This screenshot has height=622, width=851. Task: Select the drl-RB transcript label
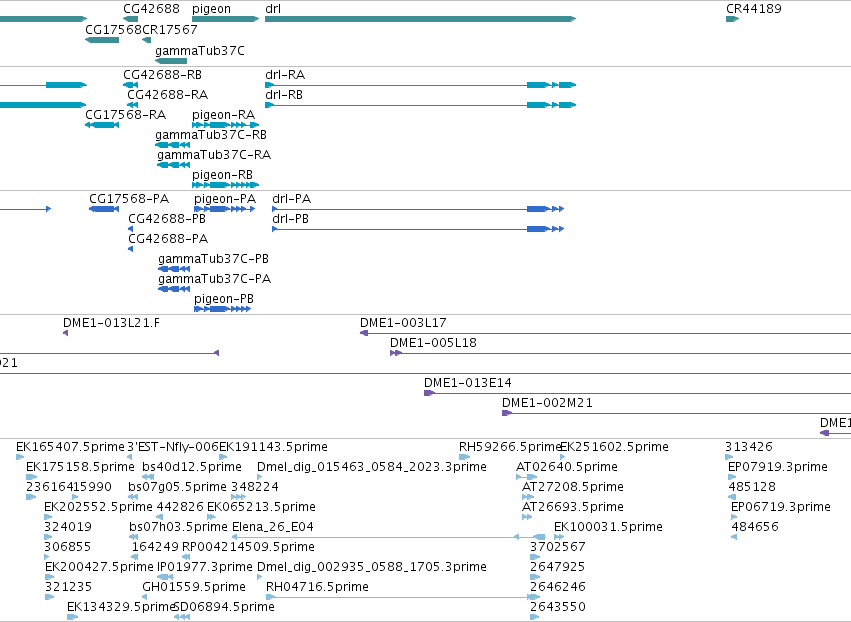[284, 95]
